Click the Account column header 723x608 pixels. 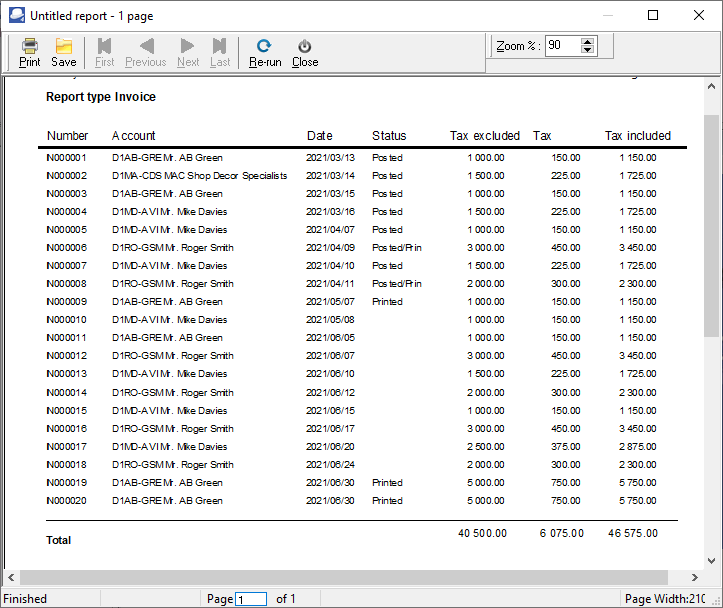134,136
